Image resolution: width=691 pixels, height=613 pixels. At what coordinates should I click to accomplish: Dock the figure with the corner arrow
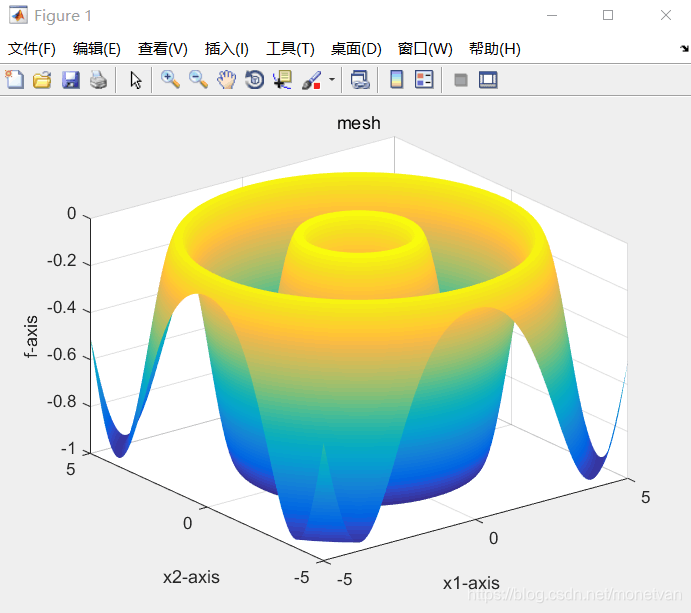tap(684, 48)
